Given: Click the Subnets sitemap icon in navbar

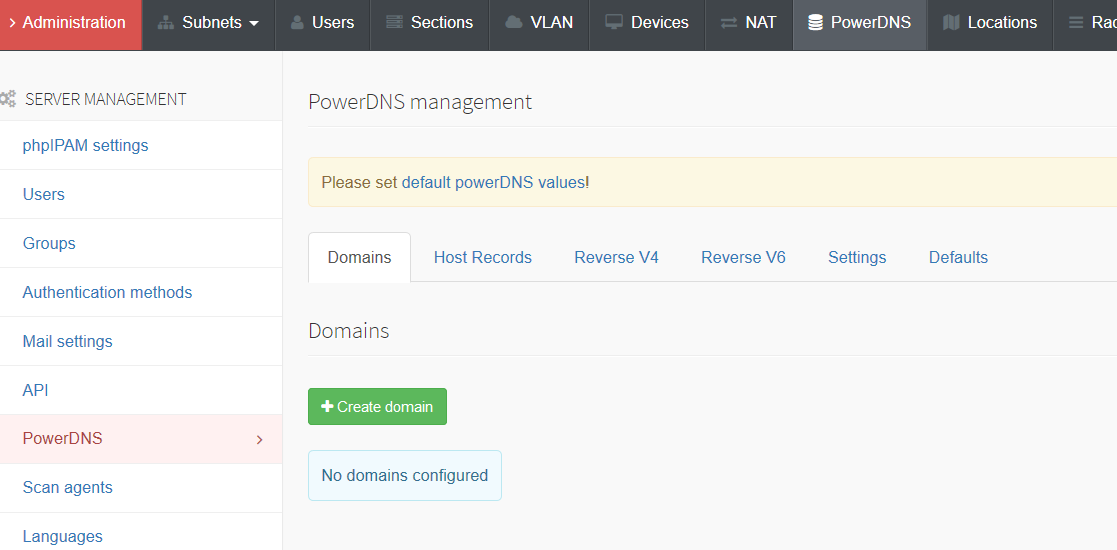Looking at the screenshot, I should (166, 23).
